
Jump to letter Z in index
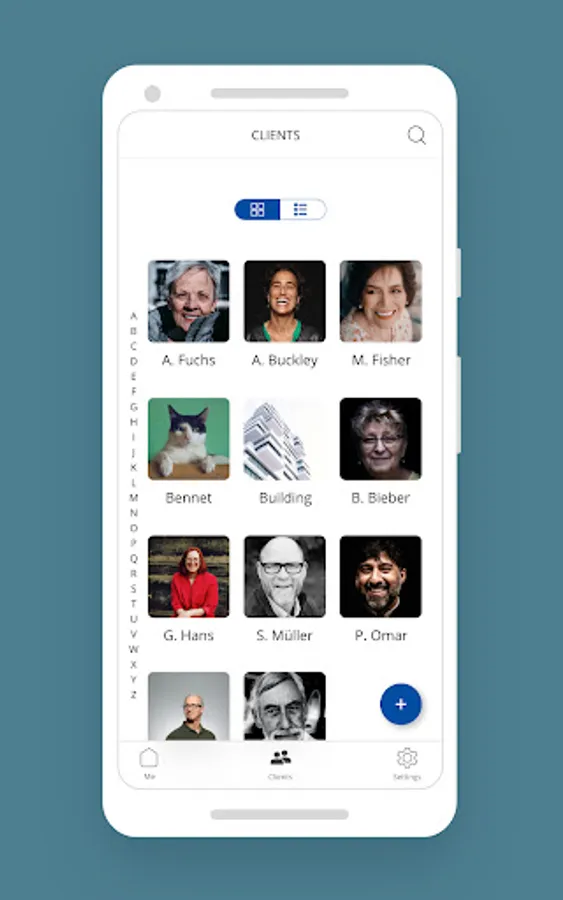click(x=133, y=695)
